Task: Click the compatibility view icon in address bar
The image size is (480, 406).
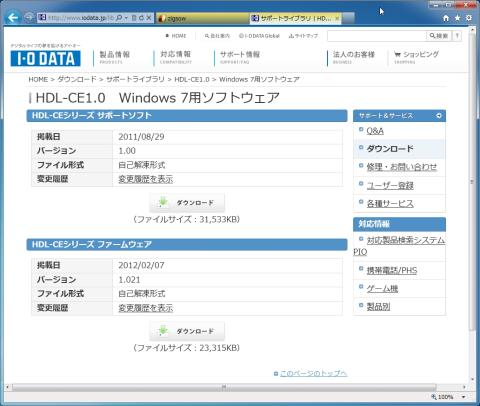Action: [134, 18]
